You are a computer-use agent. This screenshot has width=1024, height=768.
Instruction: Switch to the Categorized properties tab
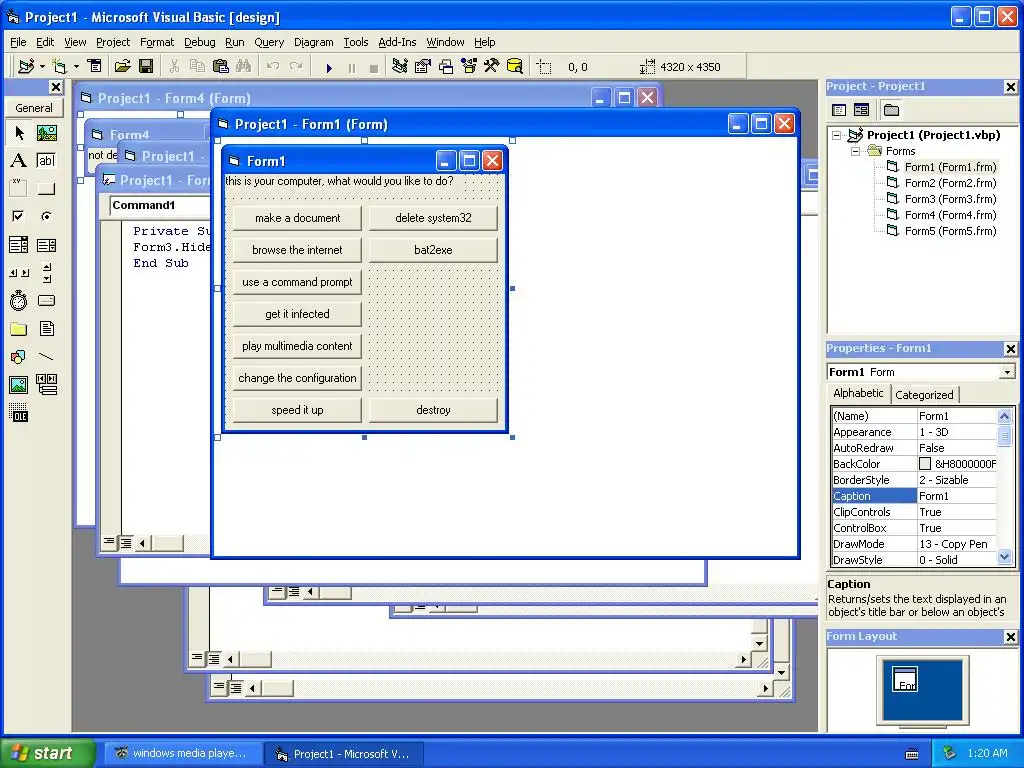click(x=924, y=394)
